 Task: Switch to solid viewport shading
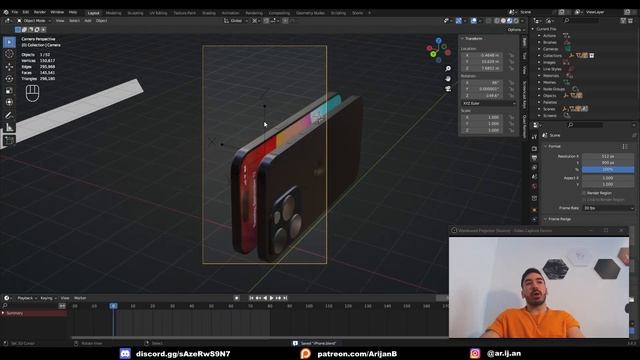(x=503, y=20)
